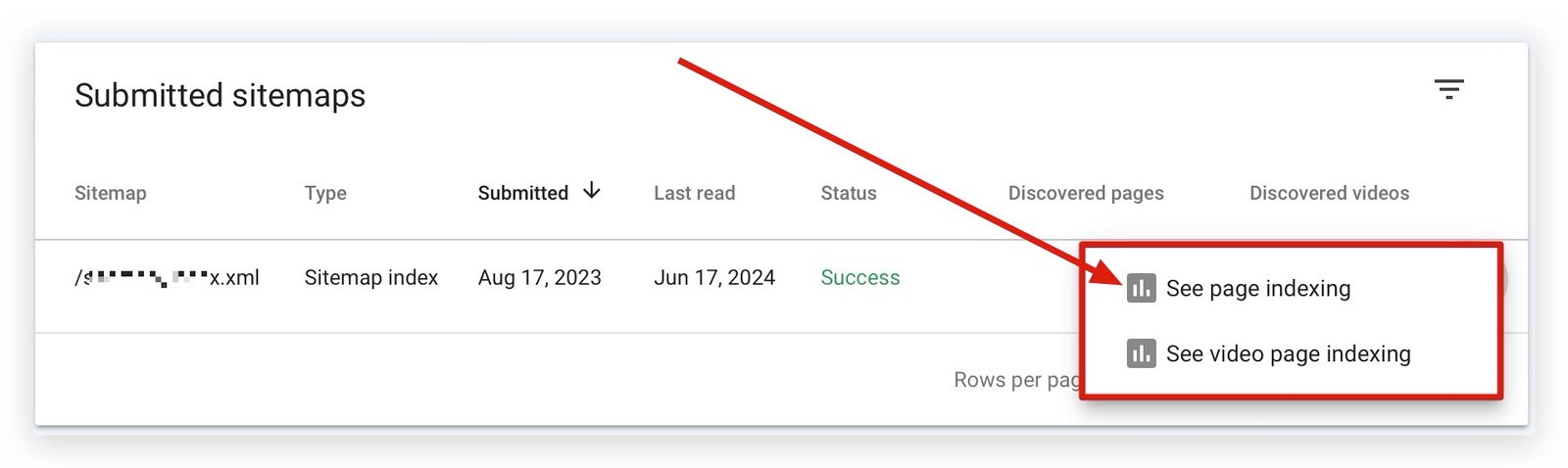This screenshot has width=1568, height=468.
Task: Select the See page indexing menu entry
Action: point(1257,288)
